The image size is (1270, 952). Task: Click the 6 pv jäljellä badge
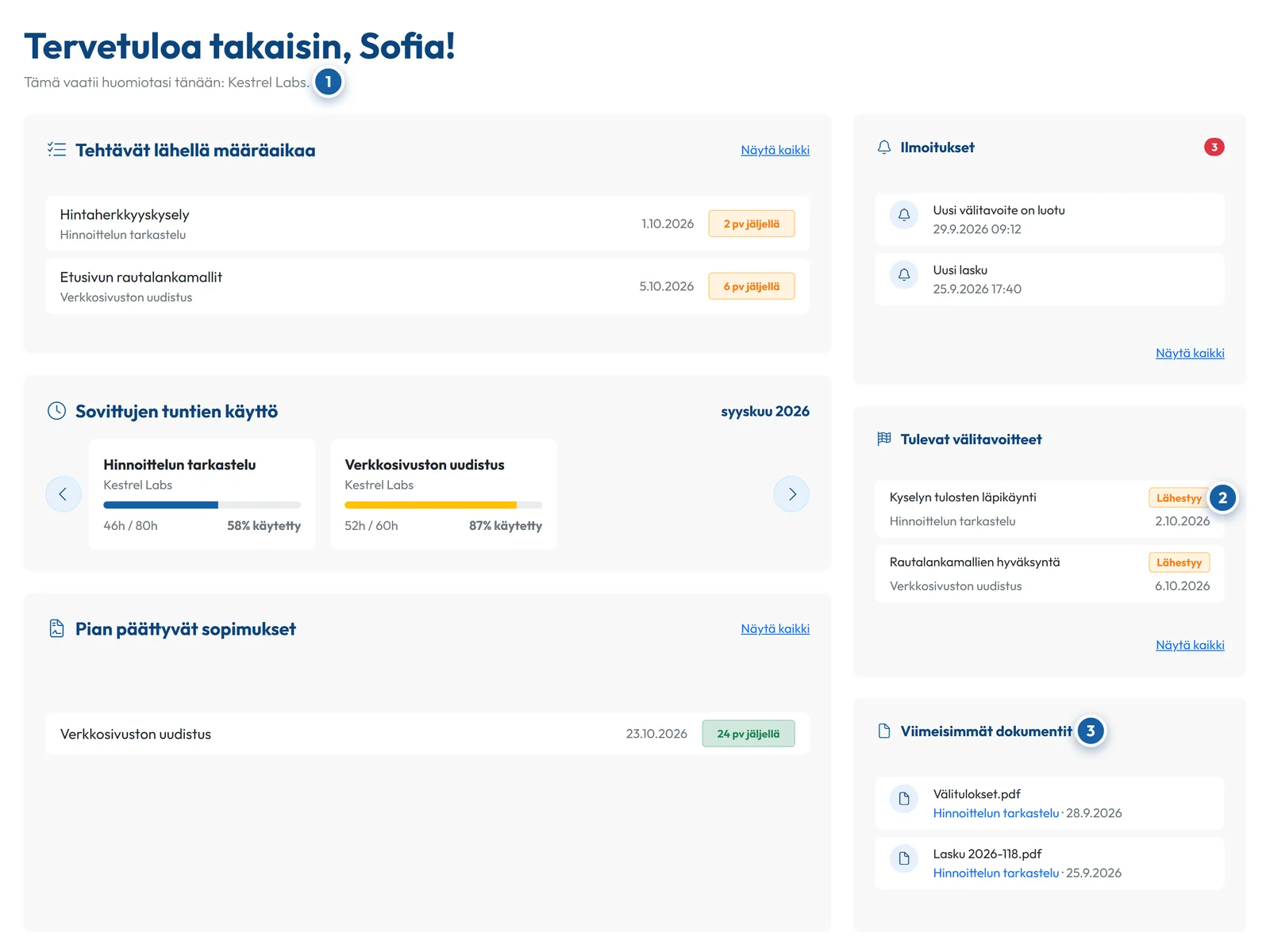click(752, 286)
